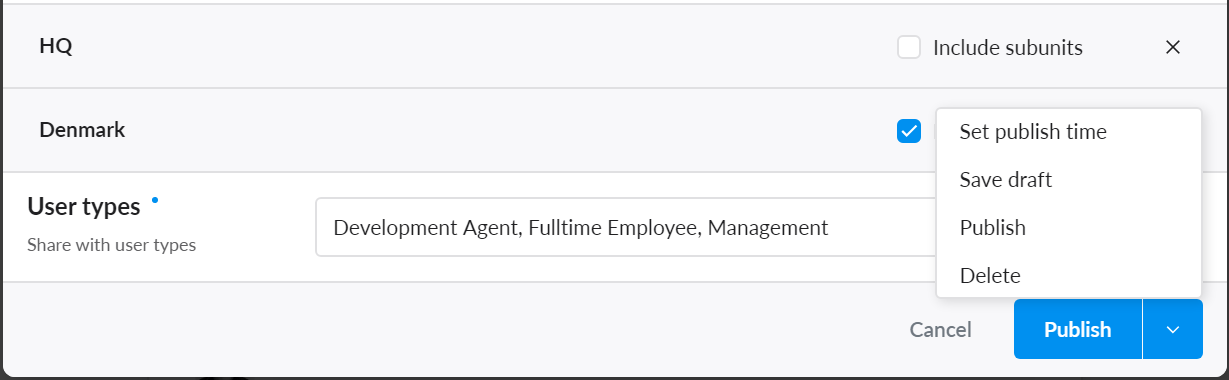Click the User types heading
The width and height of the screenshot is (1229, 380).
[x=84, y=207]
